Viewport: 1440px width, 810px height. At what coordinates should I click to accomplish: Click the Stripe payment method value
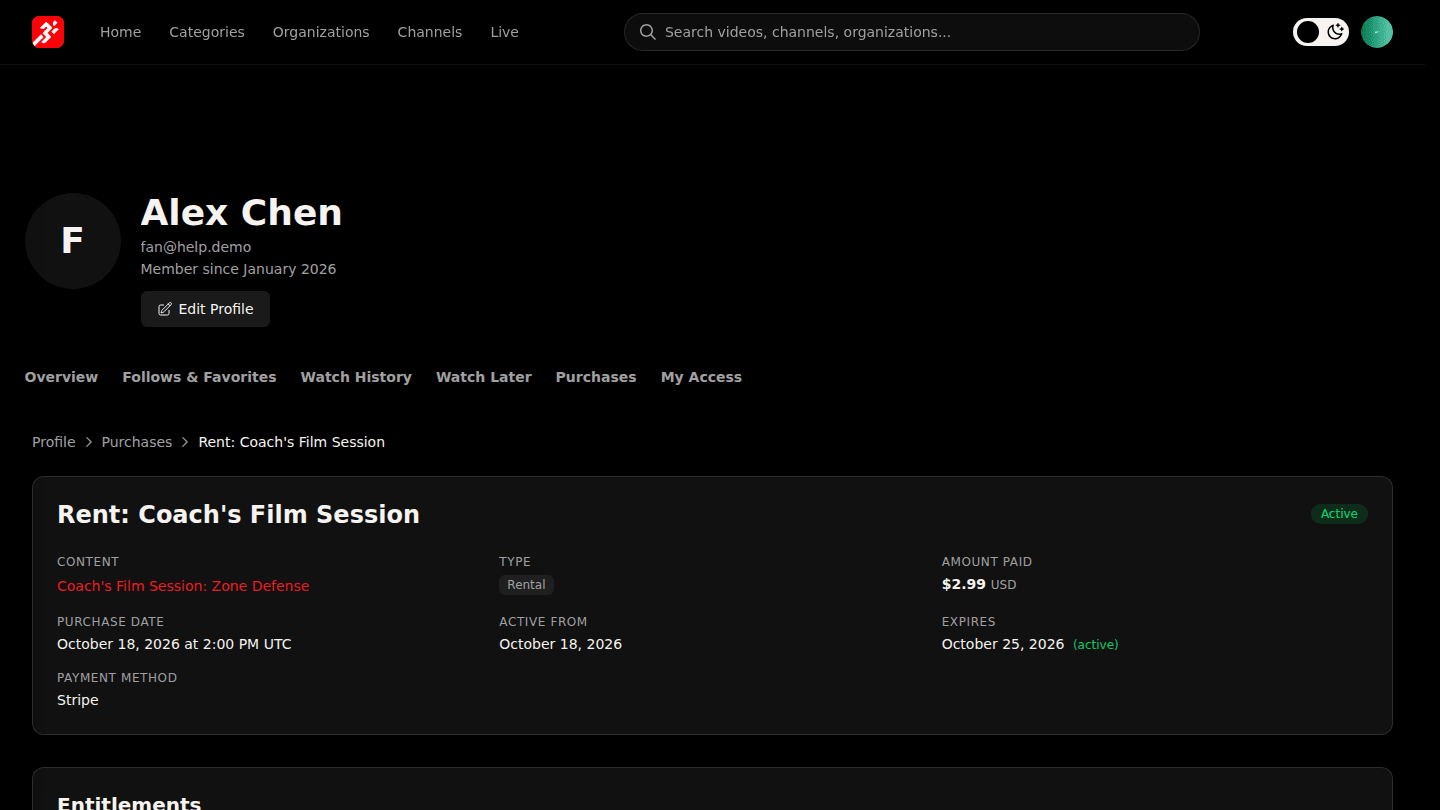(78, 700)
